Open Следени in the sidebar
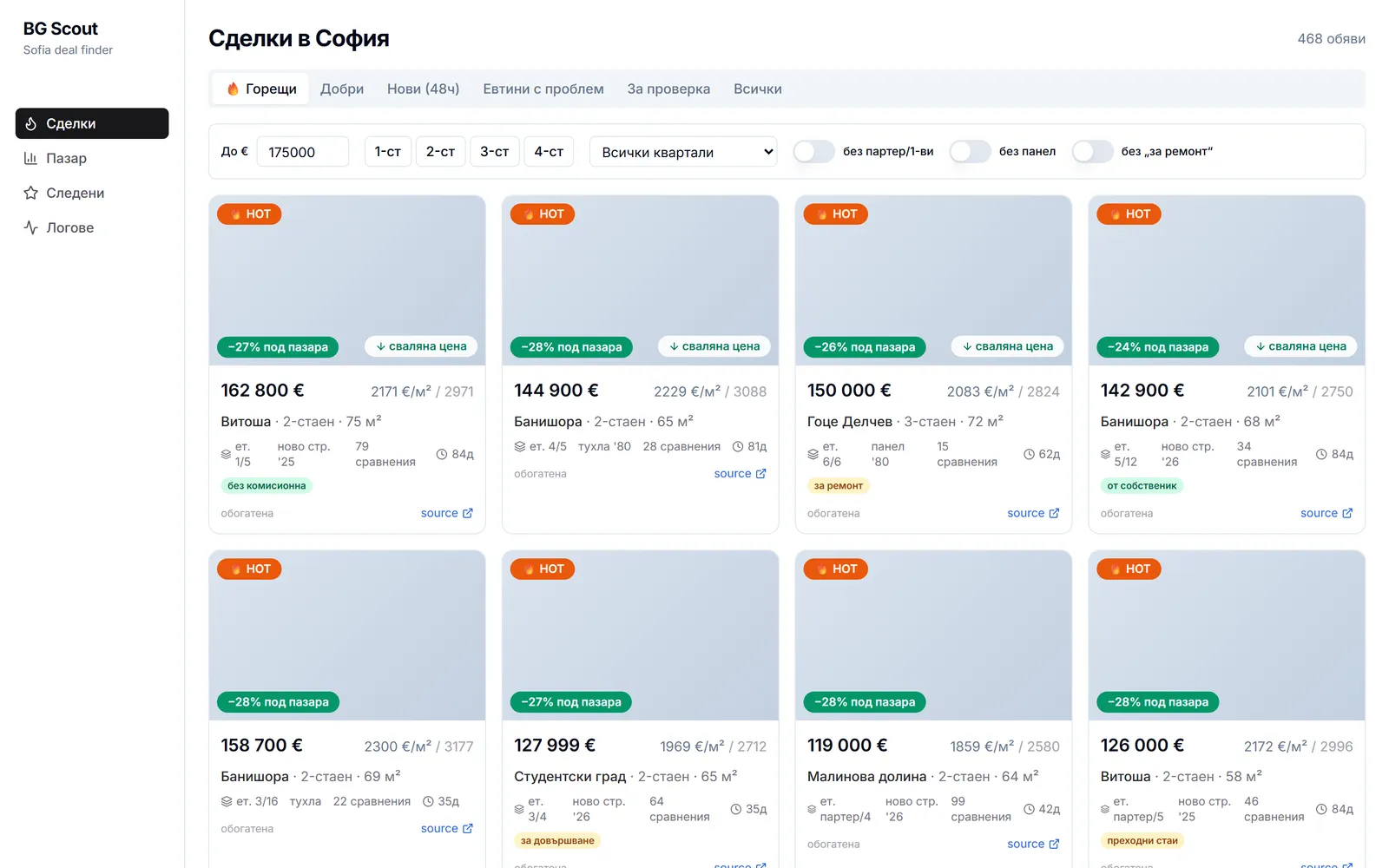This screenshot has width=1389, height=868. click(92, 193)
